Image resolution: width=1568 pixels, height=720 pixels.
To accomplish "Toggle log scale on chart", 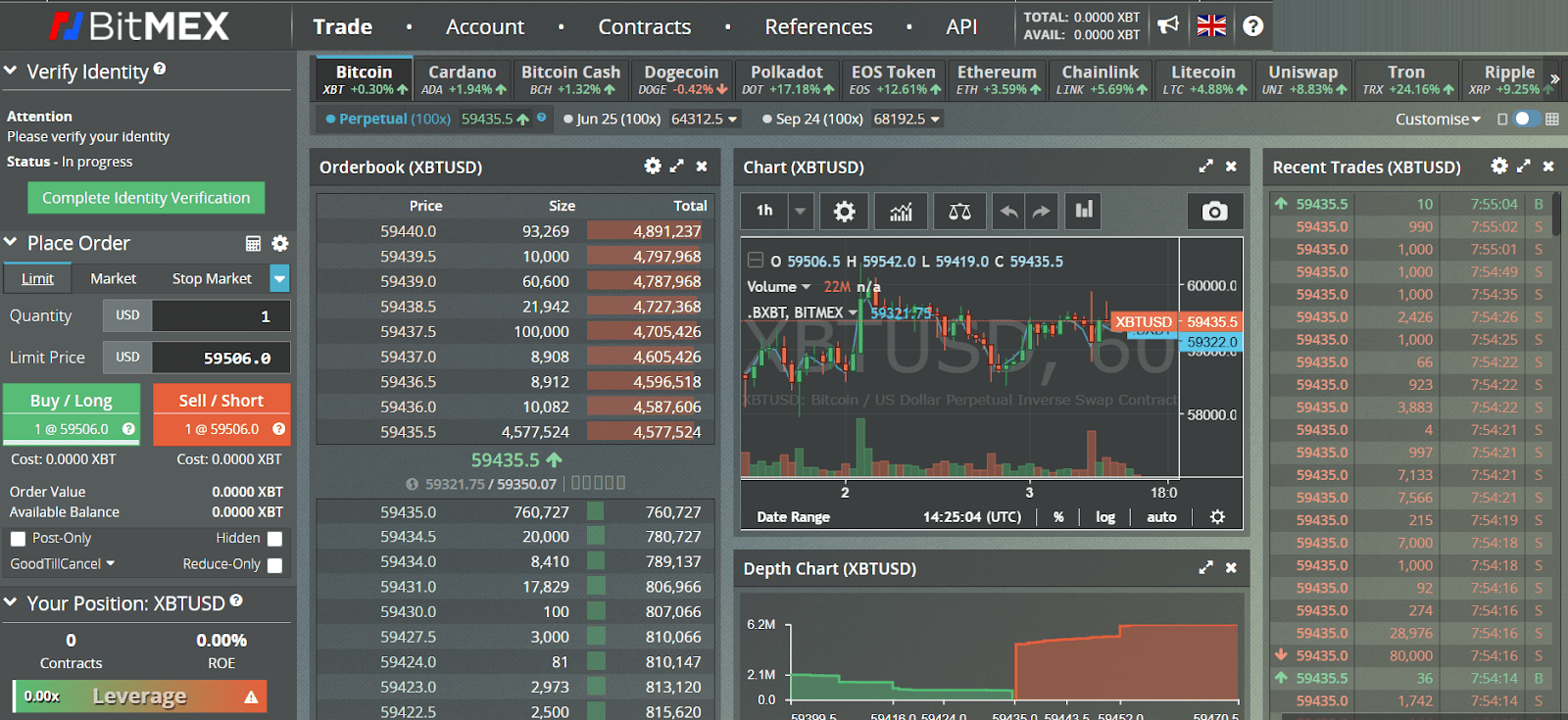I will click(x=1105, y=516).
